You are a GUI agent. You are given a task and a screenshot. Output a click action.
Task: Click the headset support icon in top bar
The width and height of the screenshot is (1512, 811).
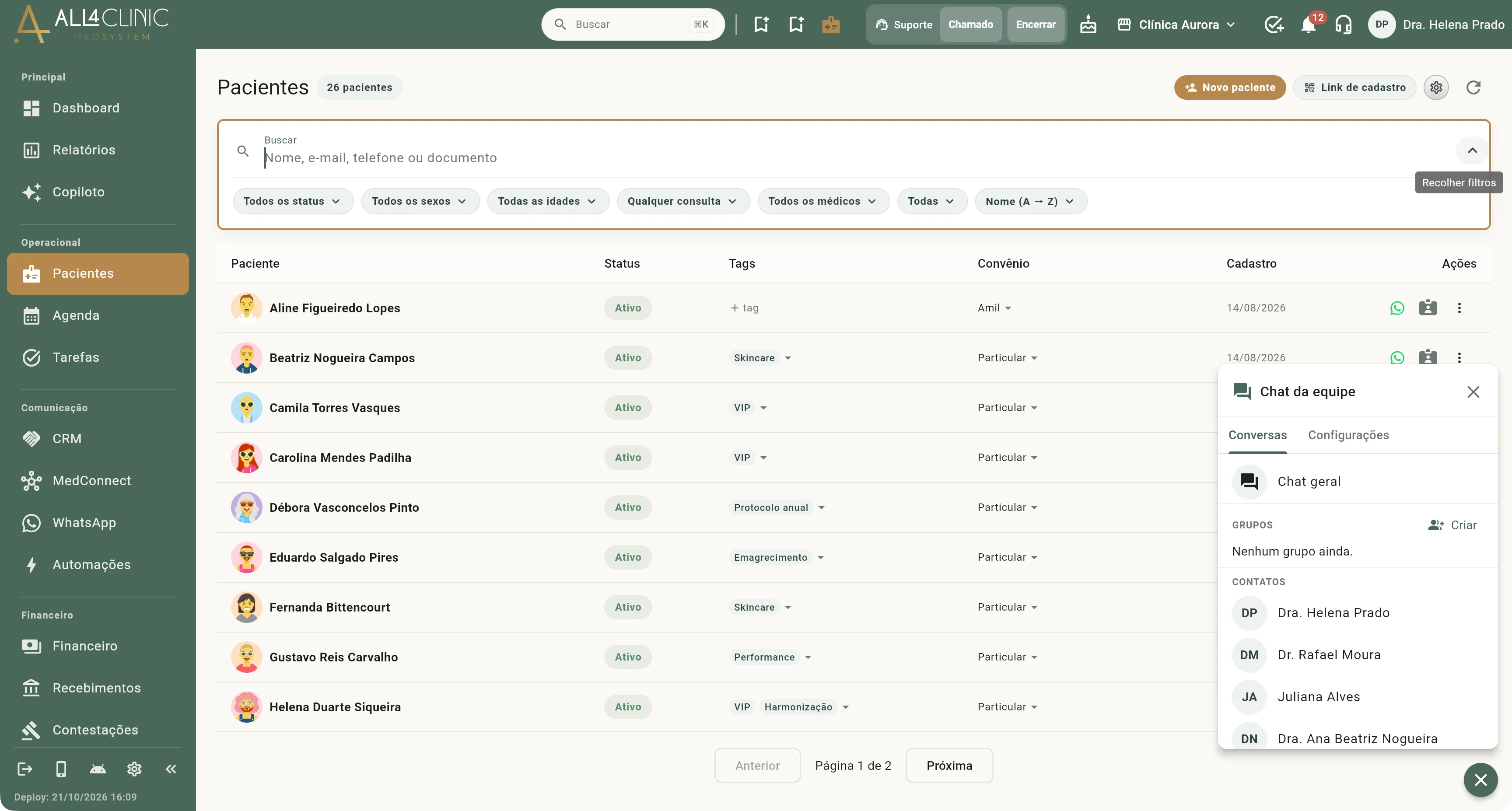point(1343,24)
